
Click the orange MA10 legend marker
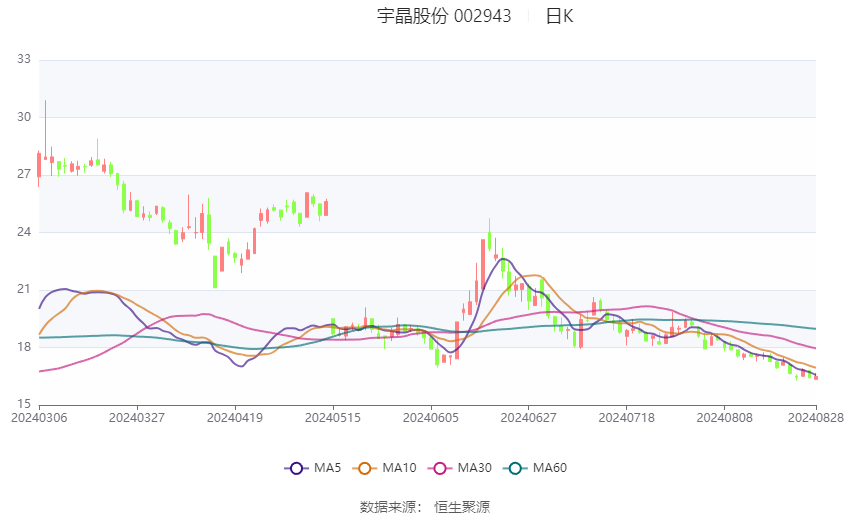click(364, 468)
